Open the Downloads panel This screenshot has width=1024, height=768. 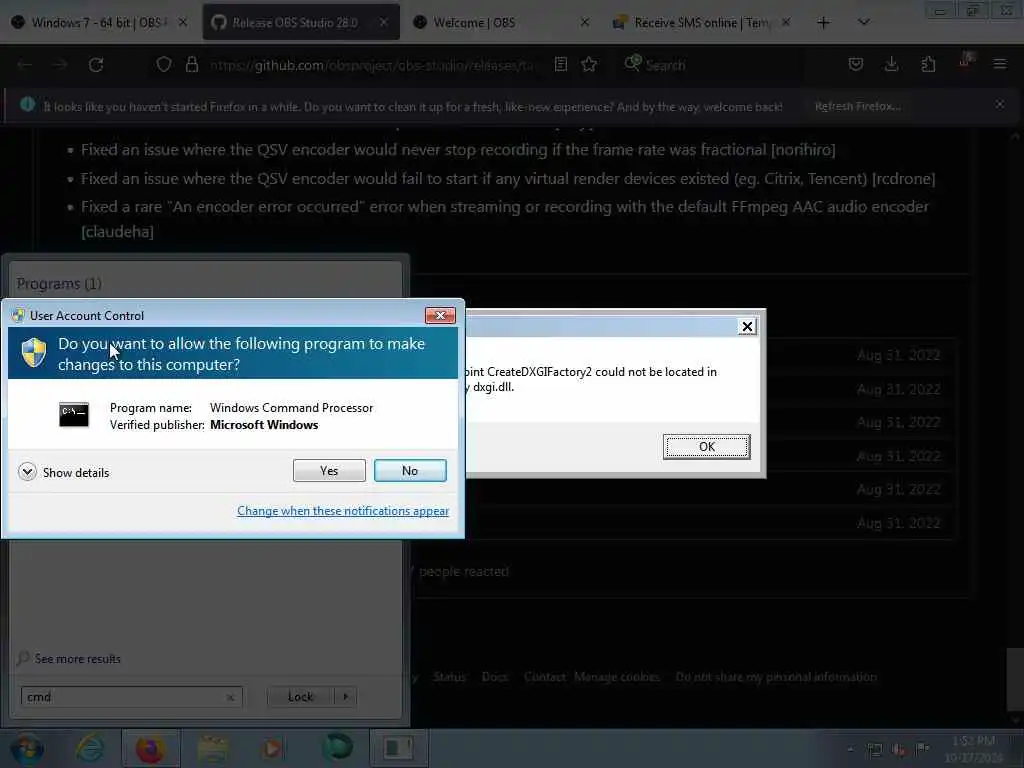tap(891, 65)
